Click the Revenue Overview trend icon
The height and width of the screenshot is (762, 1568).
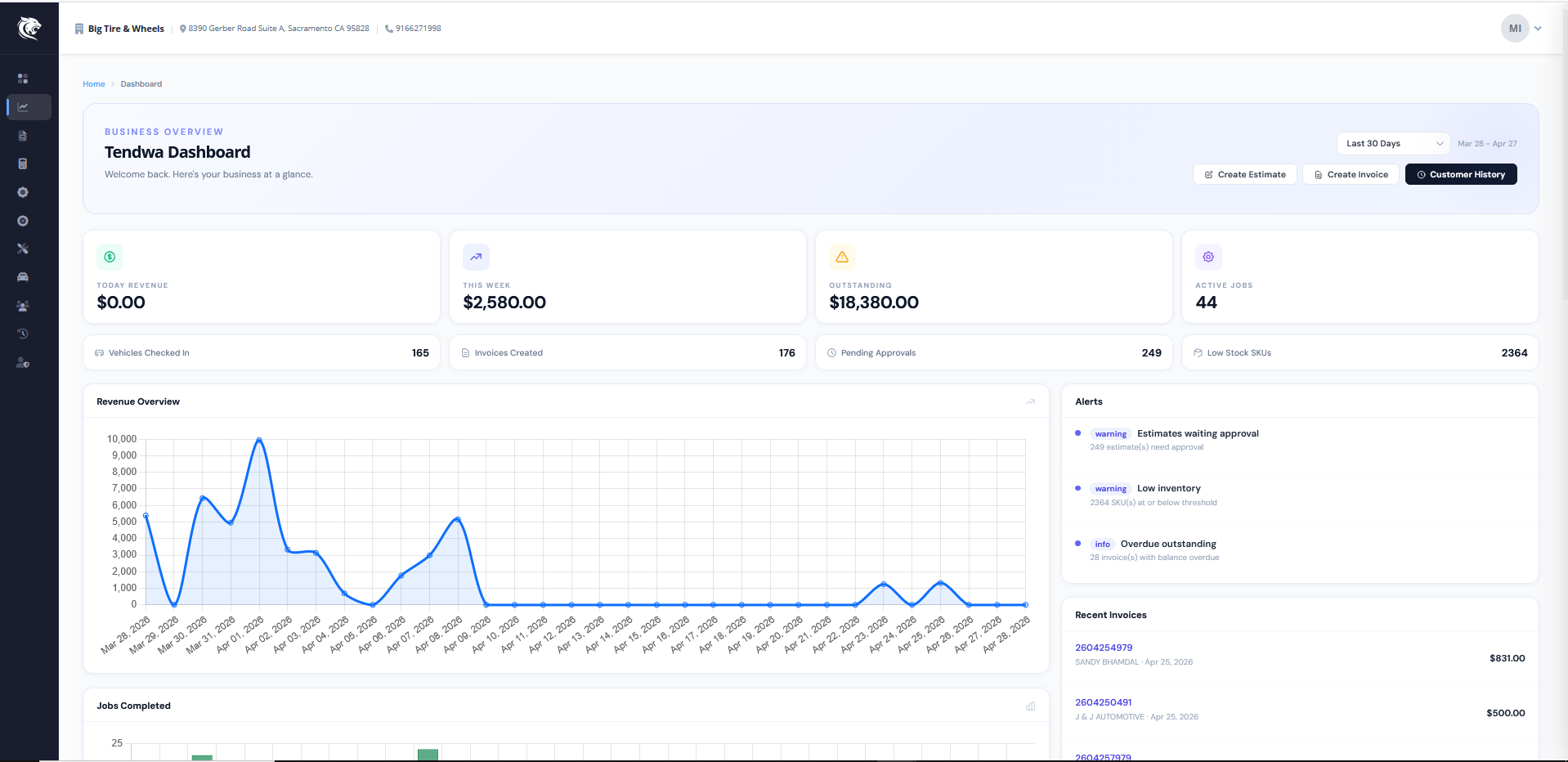tap(1031, 401)
